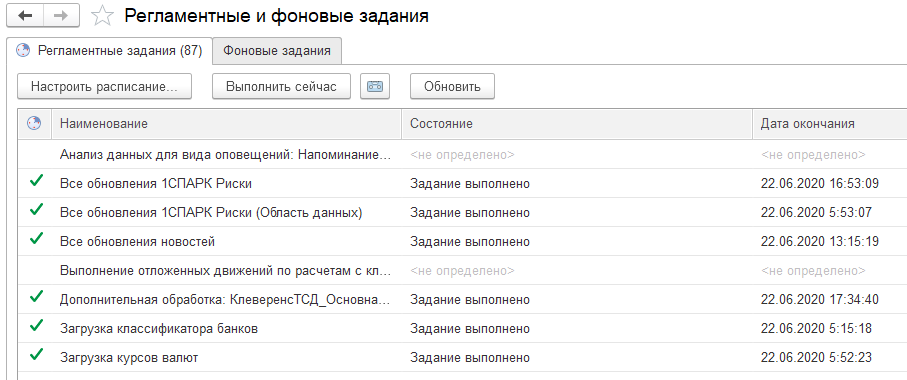The height and width of the screenshot is (380, 907).
Task: Click the Выполнить сейчас button
Action: (281, 87)
